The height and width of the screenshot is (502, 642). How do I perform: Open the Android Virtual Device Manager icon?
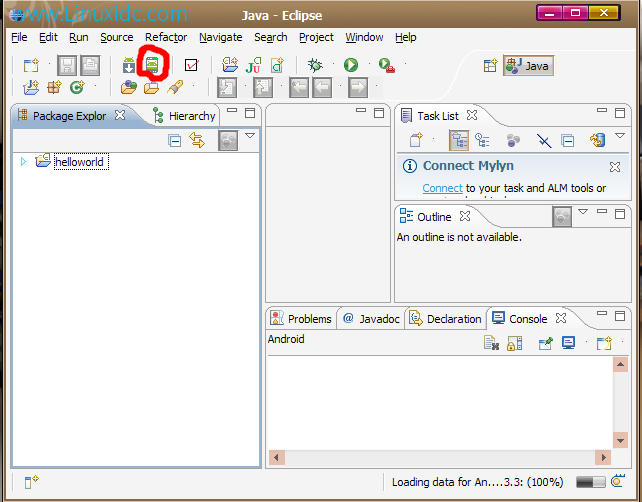[x=152, y=65]
